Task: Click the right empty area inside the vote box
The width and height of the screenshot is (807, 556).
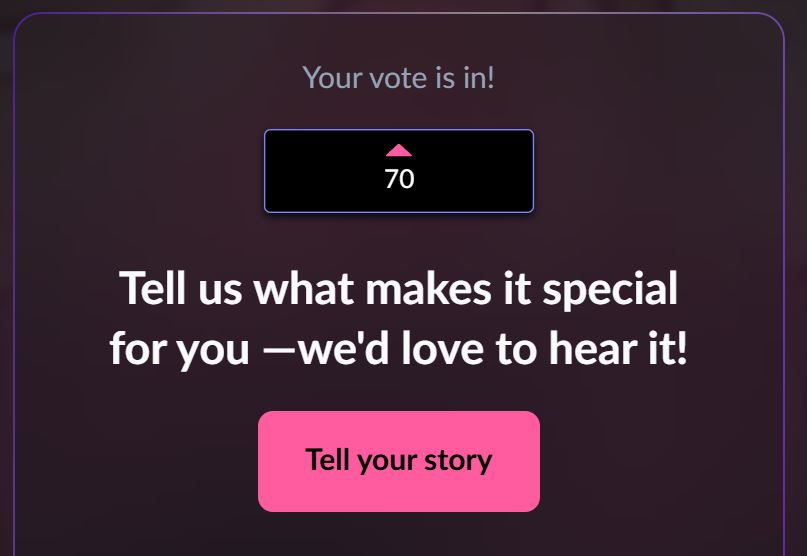Action: click(x=485, y=171)
